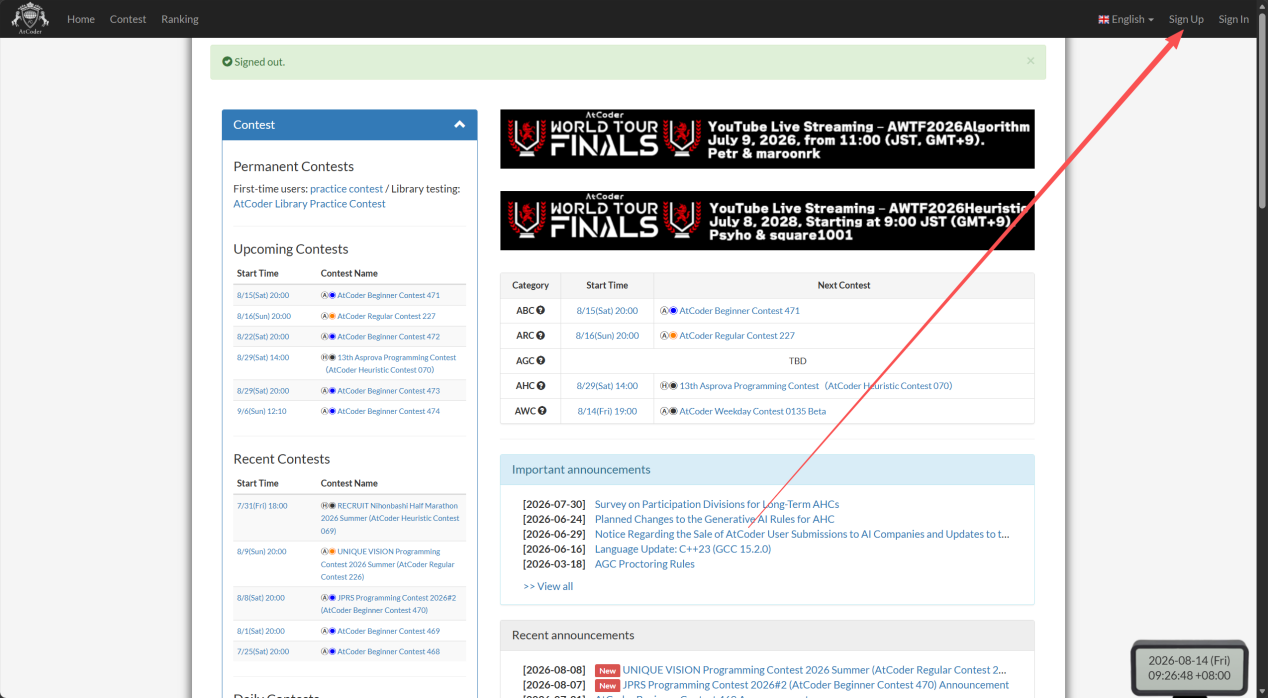
Task: Open UNIQUE VISION Programming Contest in Recent Contests
Action: 388,564
